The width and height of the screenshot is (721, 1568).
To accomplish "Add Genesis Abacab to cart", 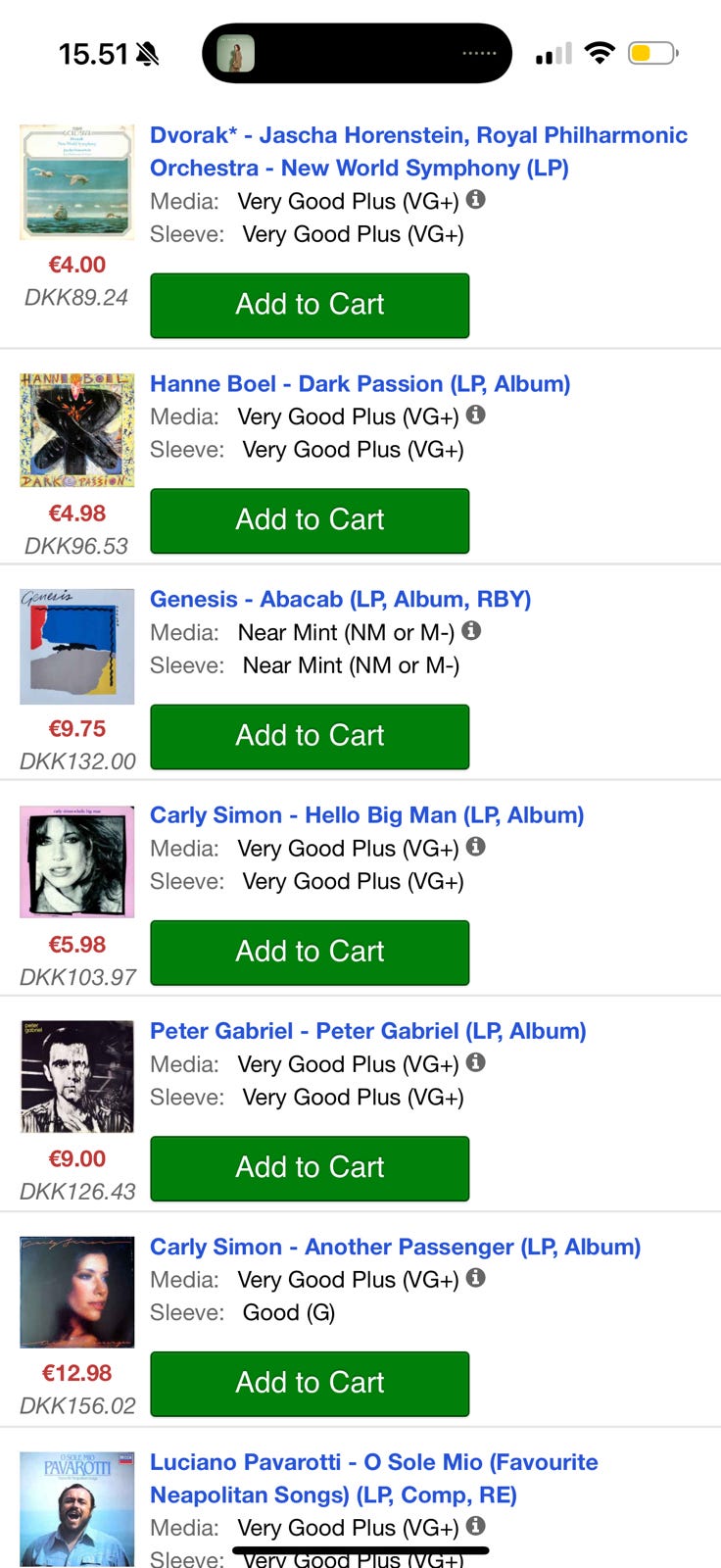I will coord(310,736).
